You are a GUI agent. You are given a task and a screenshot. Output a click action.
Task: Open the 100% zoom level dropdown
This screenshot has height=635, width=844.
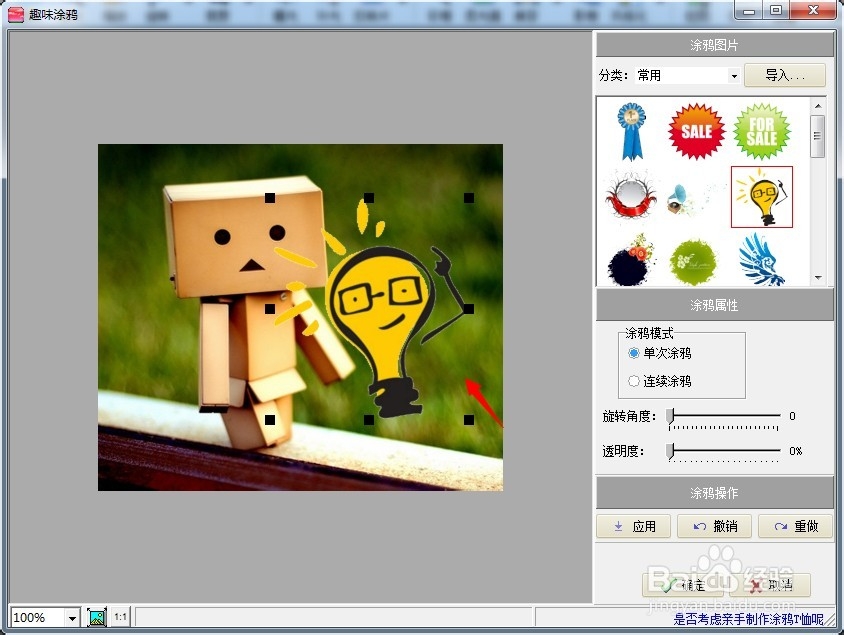coord(72,618)
